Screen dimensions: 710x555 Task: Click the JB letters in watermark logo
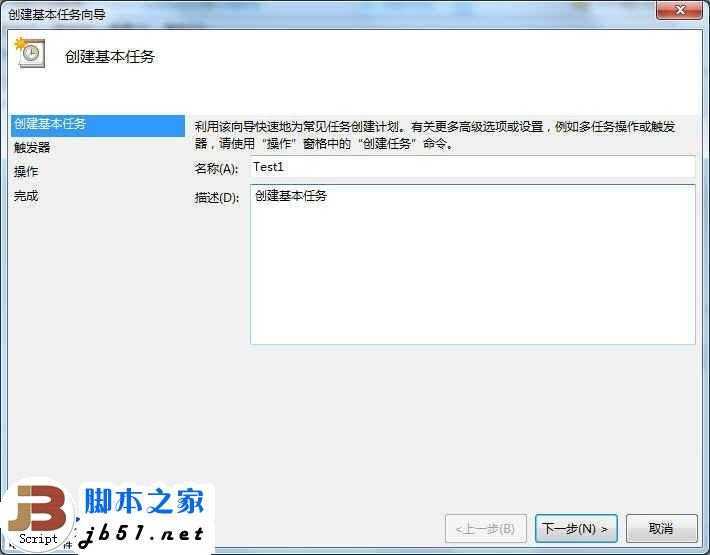pyautogui.click(x=38, y=509)
